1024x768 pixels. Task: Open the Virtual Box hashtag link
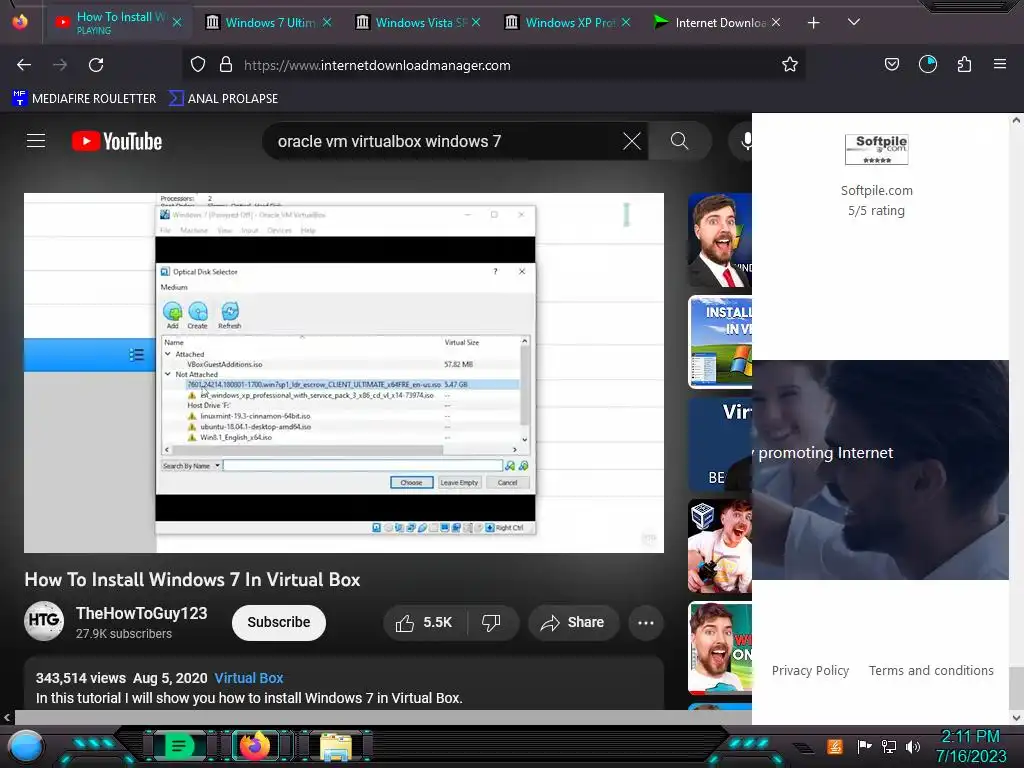pos(249,678)
